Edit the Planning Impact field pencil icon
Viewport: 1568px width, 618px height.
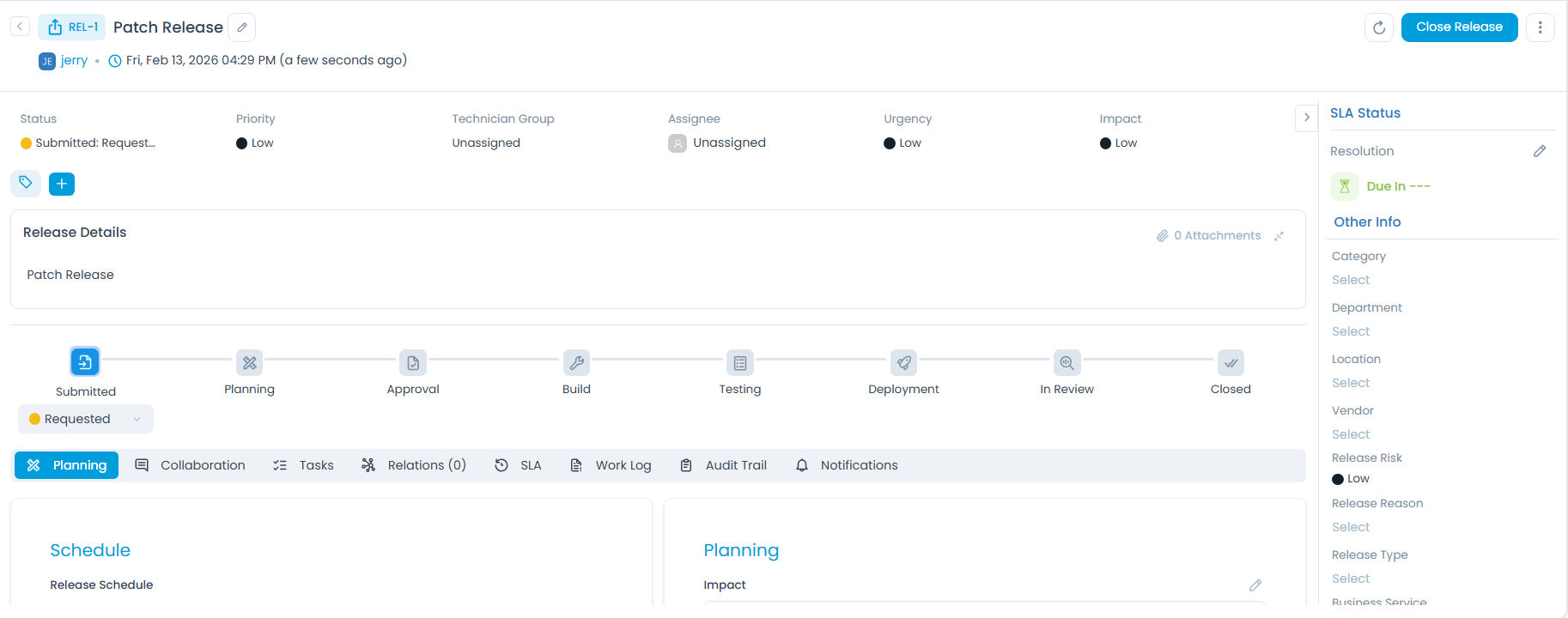coord(1255,585)
